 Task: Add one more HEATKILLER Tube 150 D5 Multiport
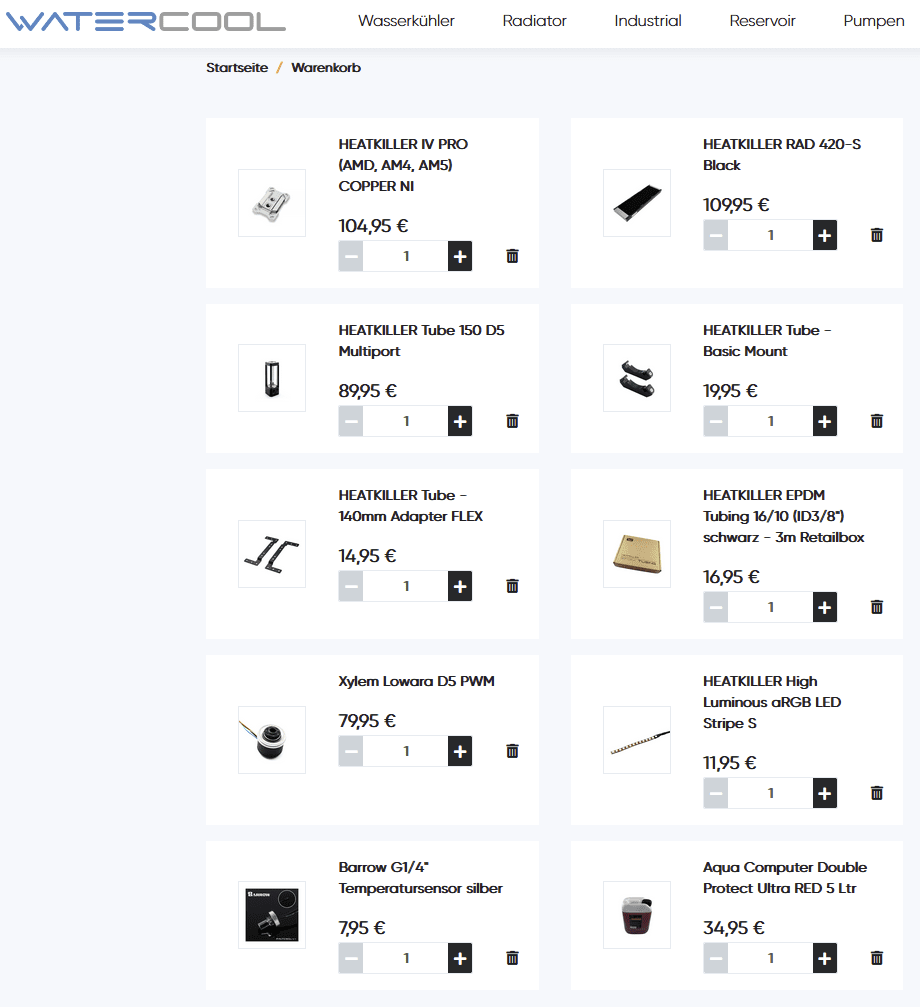460,421
